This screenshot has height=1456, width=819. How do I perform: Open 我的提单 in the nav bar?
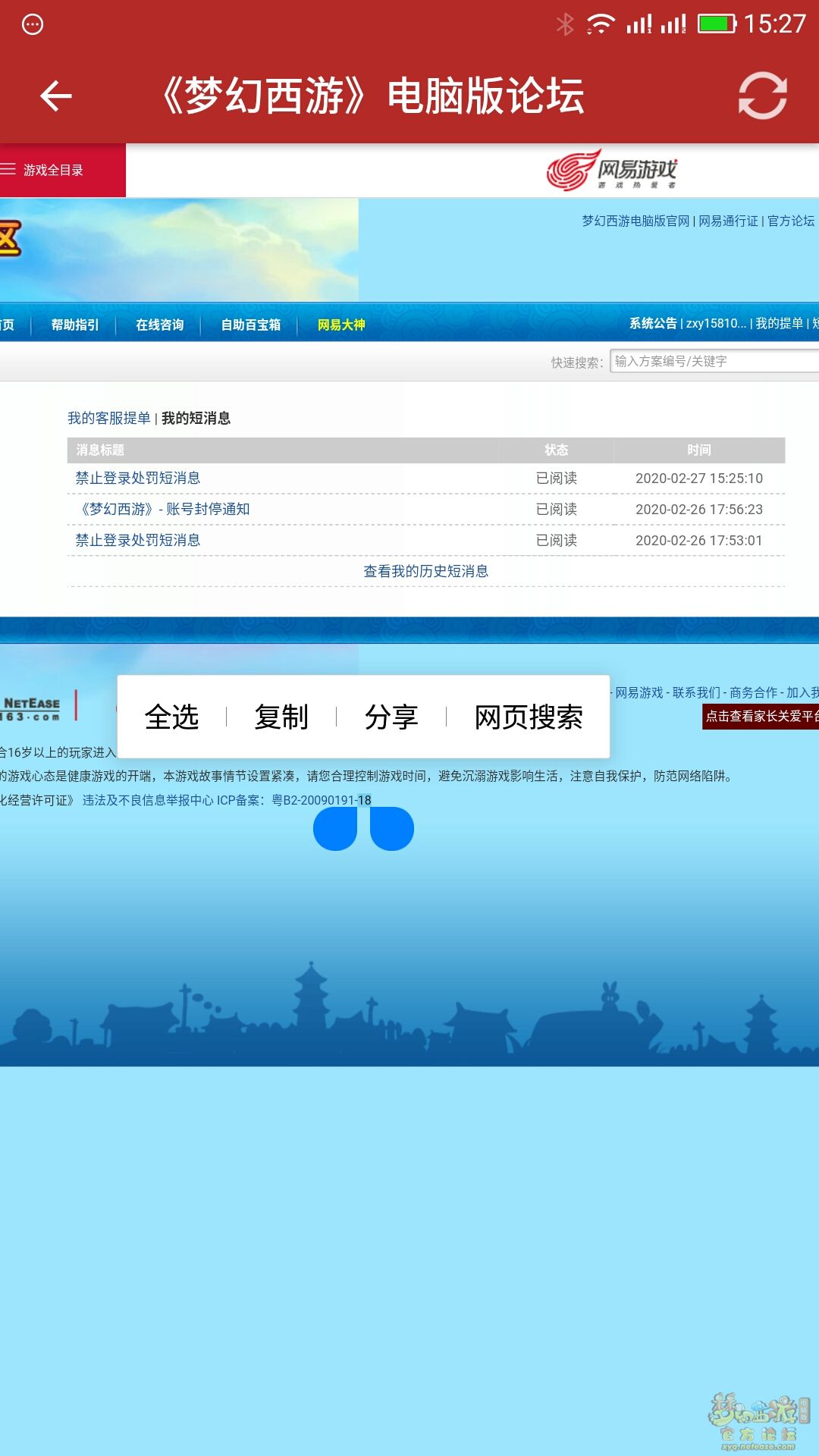point(779,323)
